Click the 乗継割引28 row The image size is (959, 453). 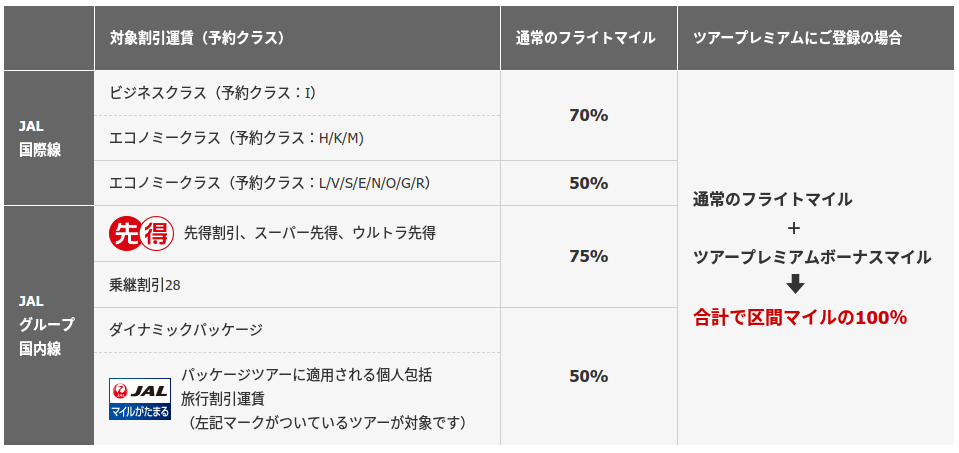click(297, 284)
